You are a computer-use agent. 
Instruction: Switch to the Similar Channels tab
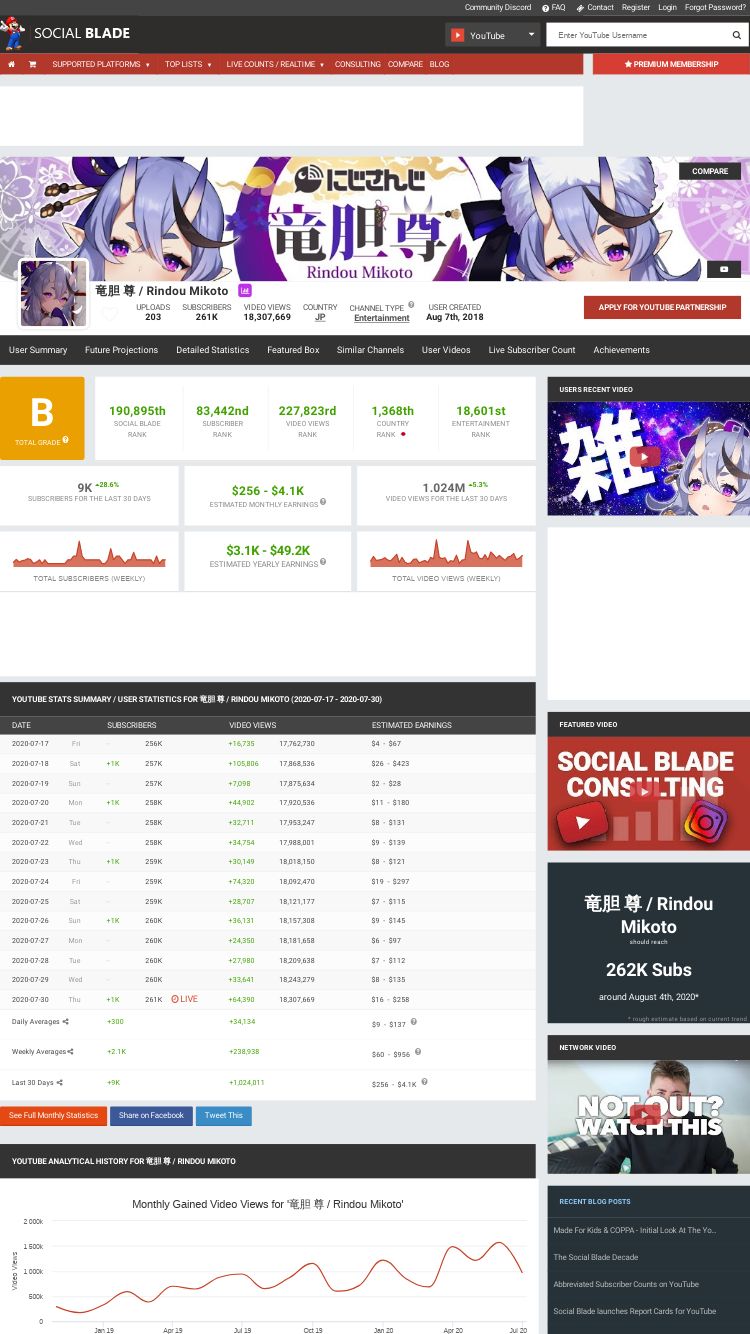click(x=370, y=350)
